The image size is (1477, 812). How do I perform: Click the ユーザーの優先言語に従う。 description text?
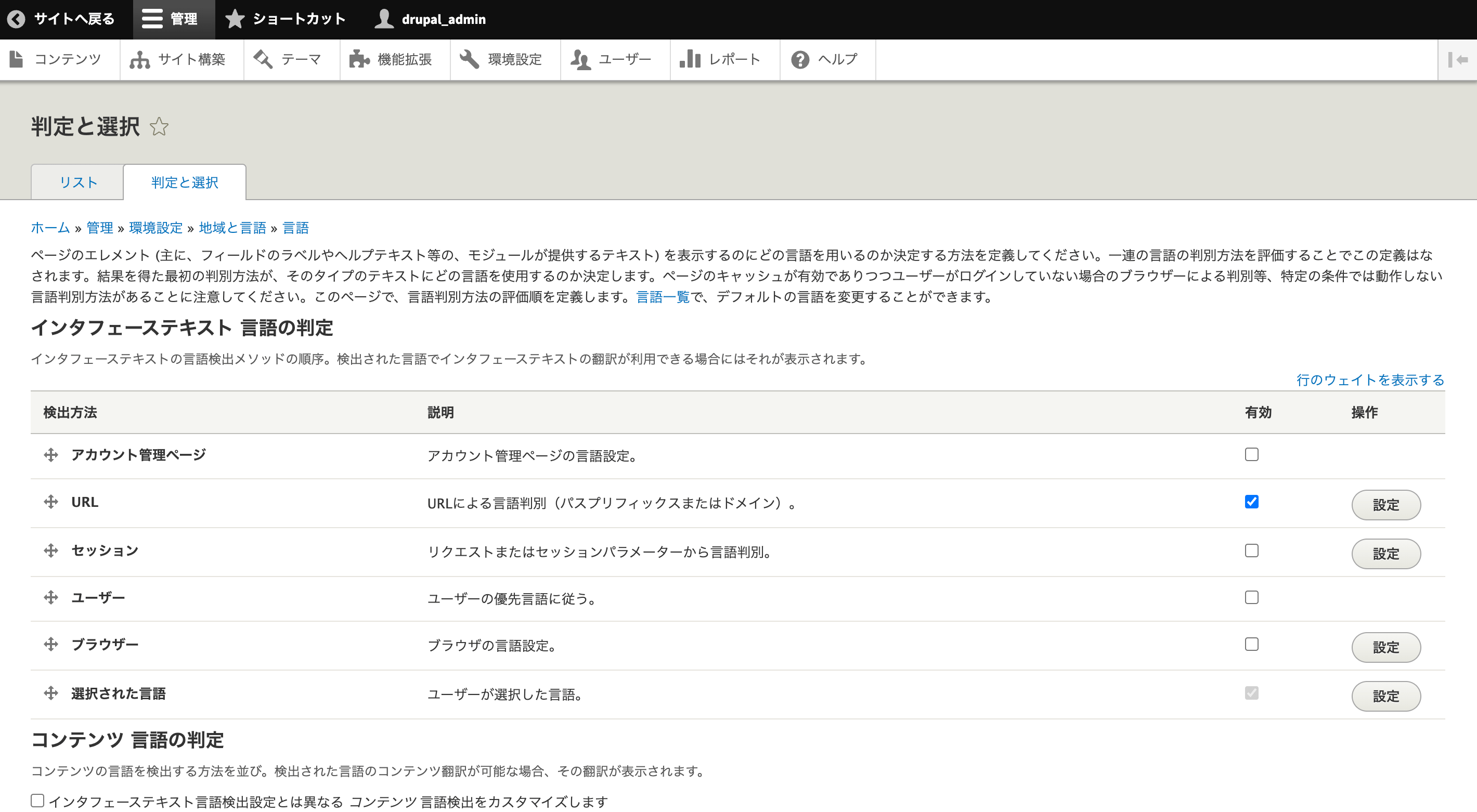click(x=513, y=599)
